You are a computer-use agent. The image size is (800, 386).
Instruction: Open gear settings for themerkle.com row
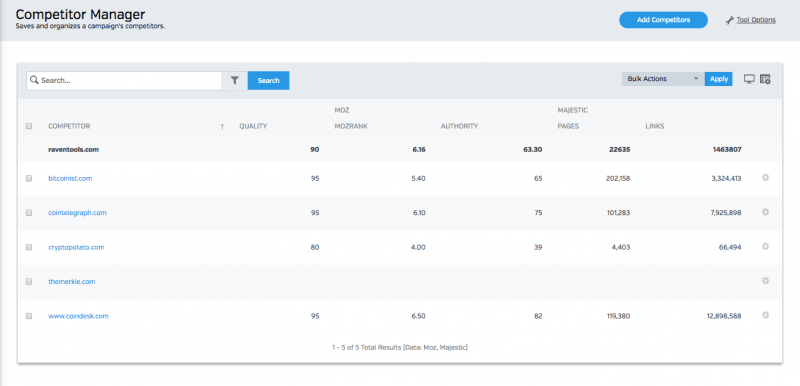[765, 280]
